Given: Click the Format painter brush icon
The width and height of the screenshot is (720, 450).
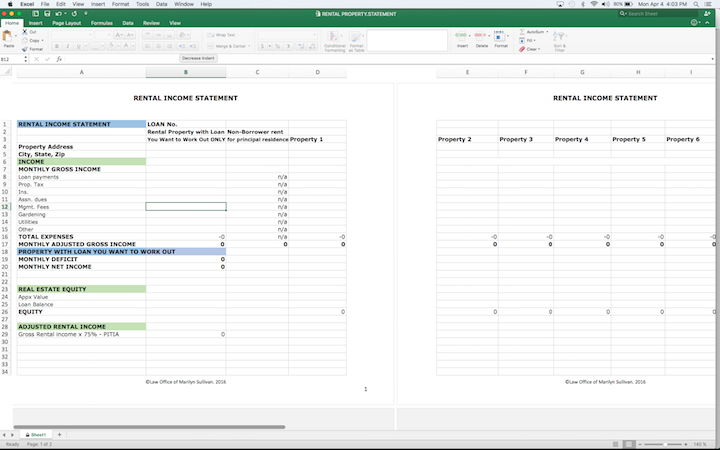Looking at the screenshot, I should point(24,48).
